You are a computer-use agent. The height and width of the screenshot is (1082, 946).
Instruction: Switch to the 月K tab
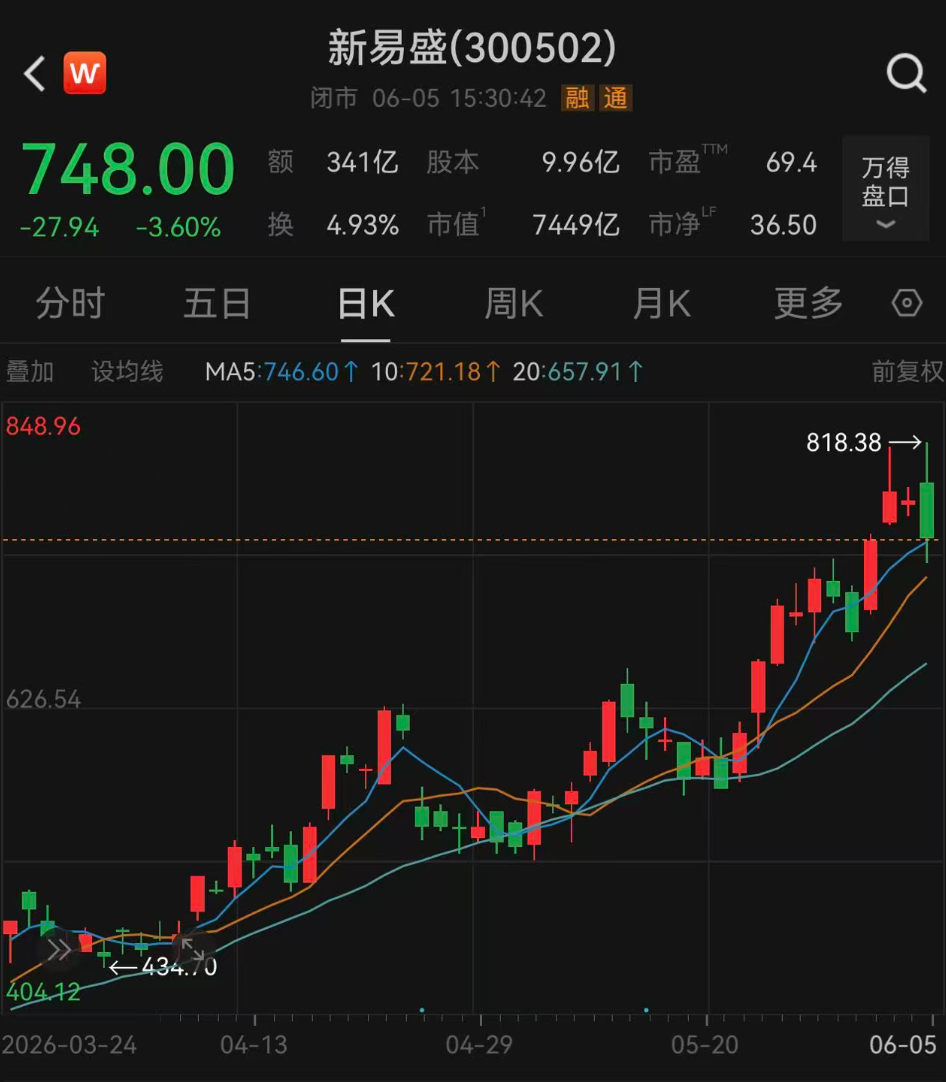coord(662,303)
